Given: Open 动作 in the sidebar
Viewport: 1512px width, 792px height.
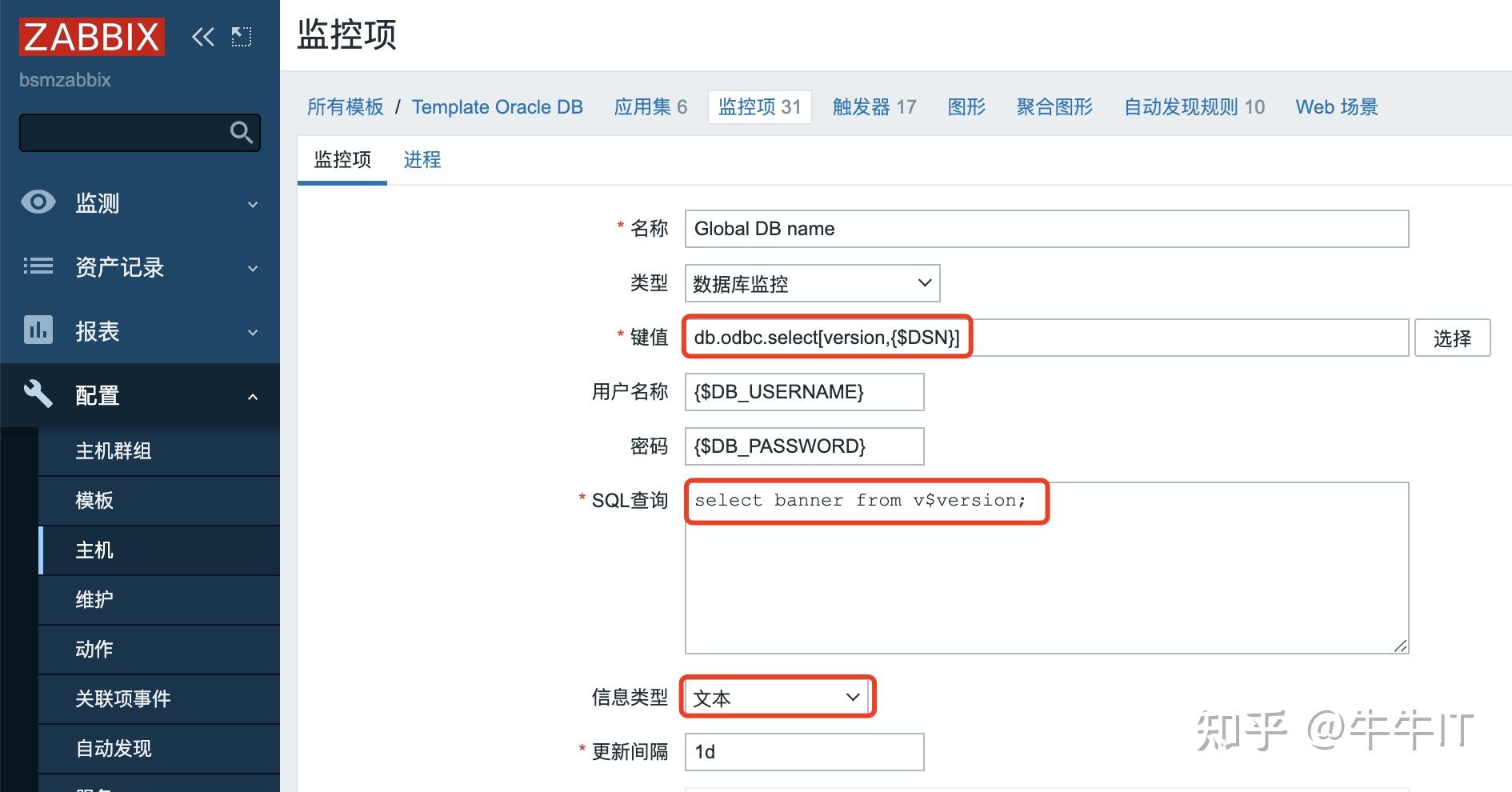Looking at the screenshot, I should [x=159, y=650].
